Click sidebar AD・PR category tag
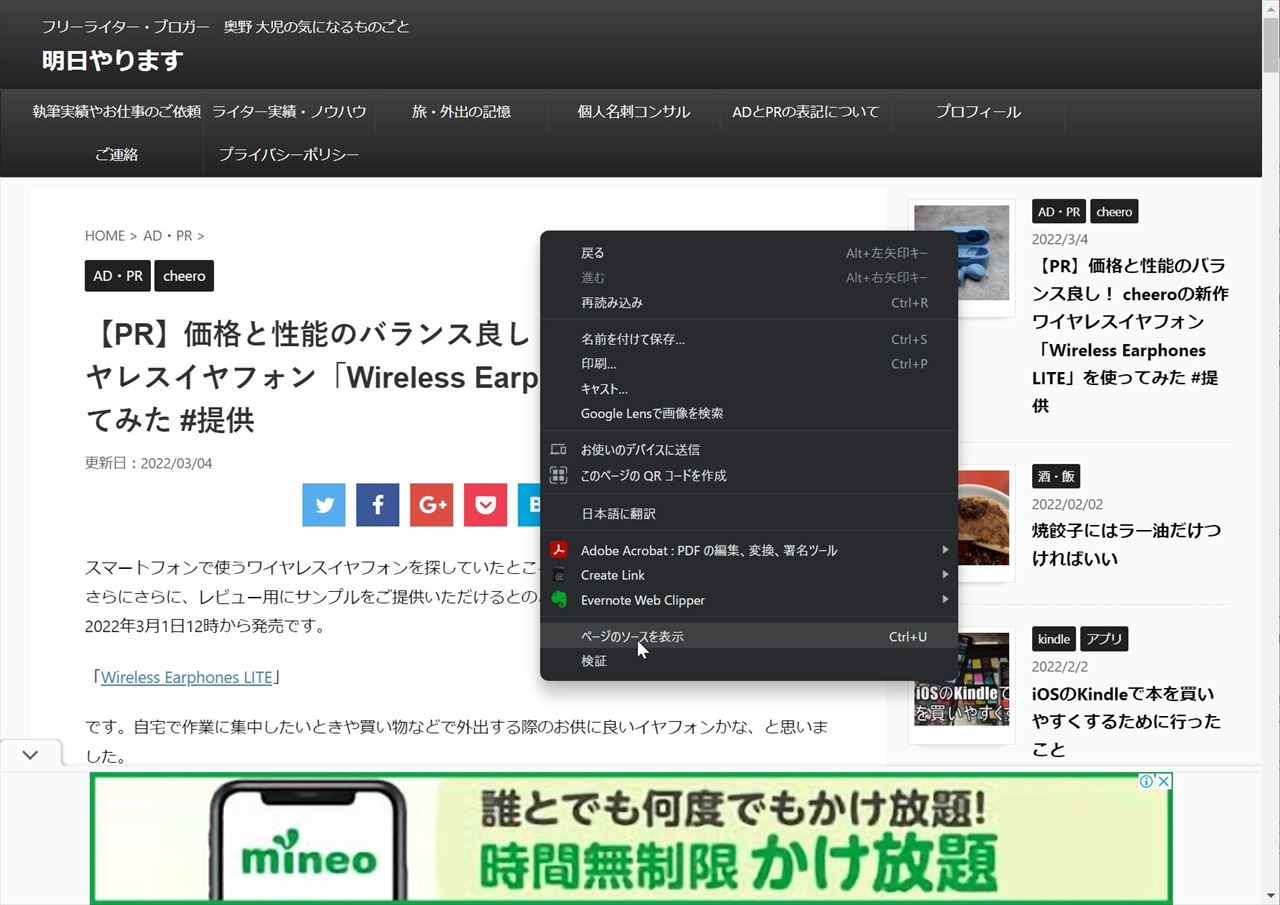The height and width of the screenshot is (905, 1280). [1059, 212]
